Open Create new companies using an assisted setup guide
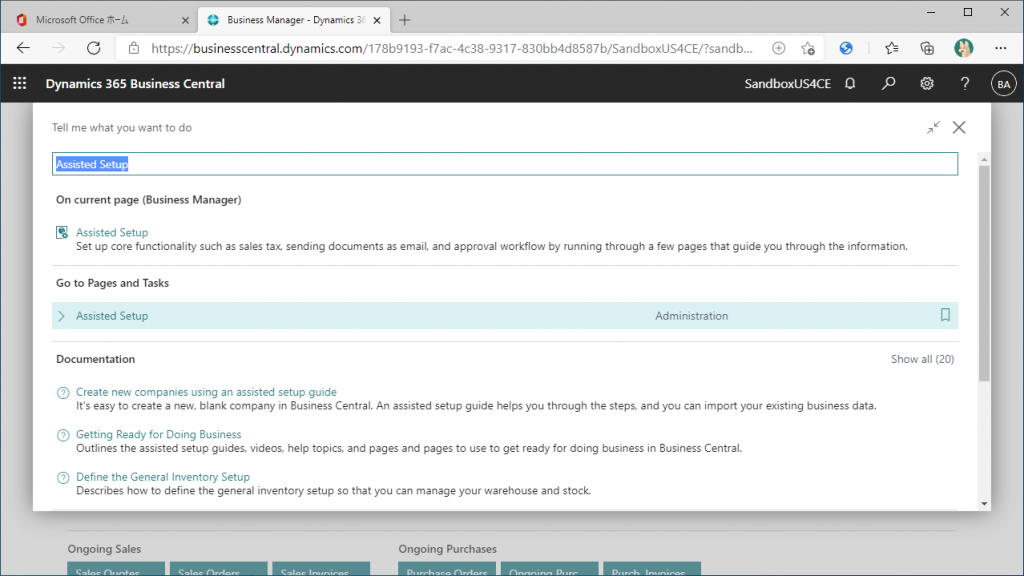Viewport: 1024px width, 576px height. click(206, 392)
